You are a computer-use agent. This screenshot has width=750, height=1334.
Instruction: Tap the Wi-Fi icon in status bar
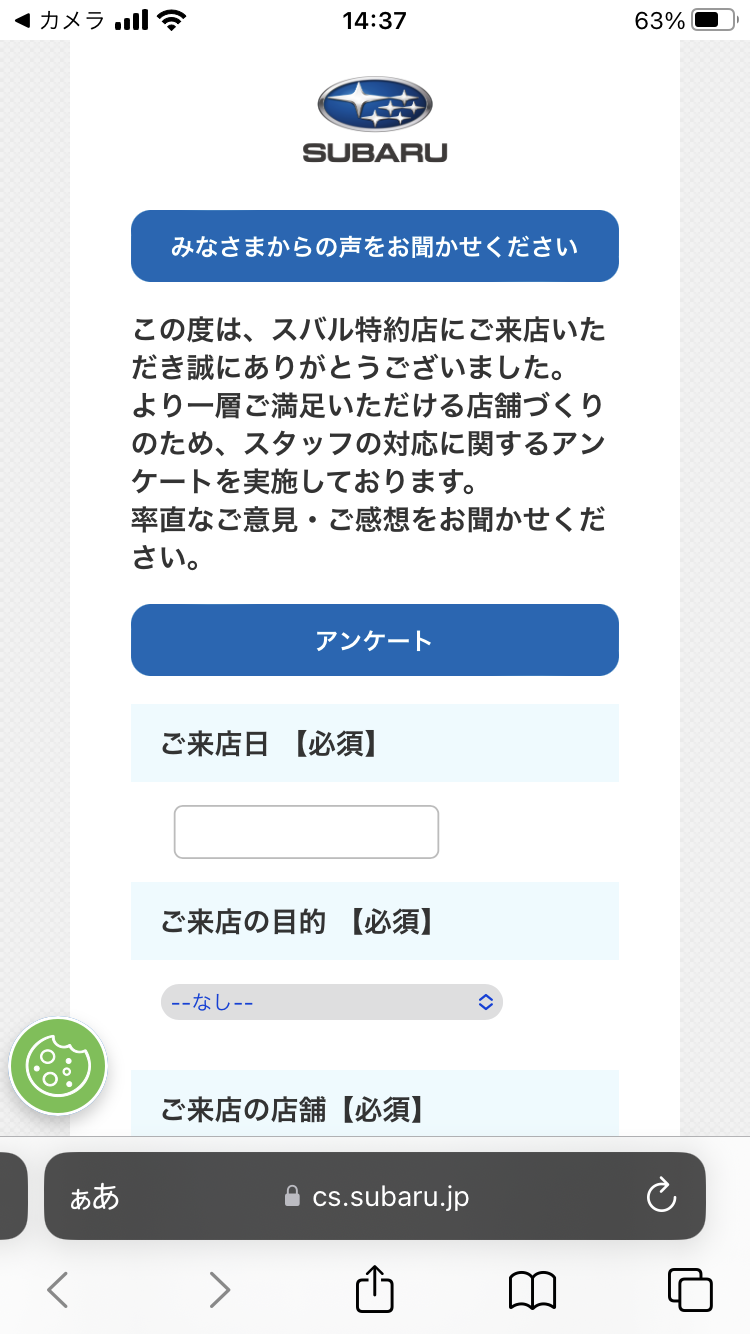pyautogui.click(x=172, y=21)
